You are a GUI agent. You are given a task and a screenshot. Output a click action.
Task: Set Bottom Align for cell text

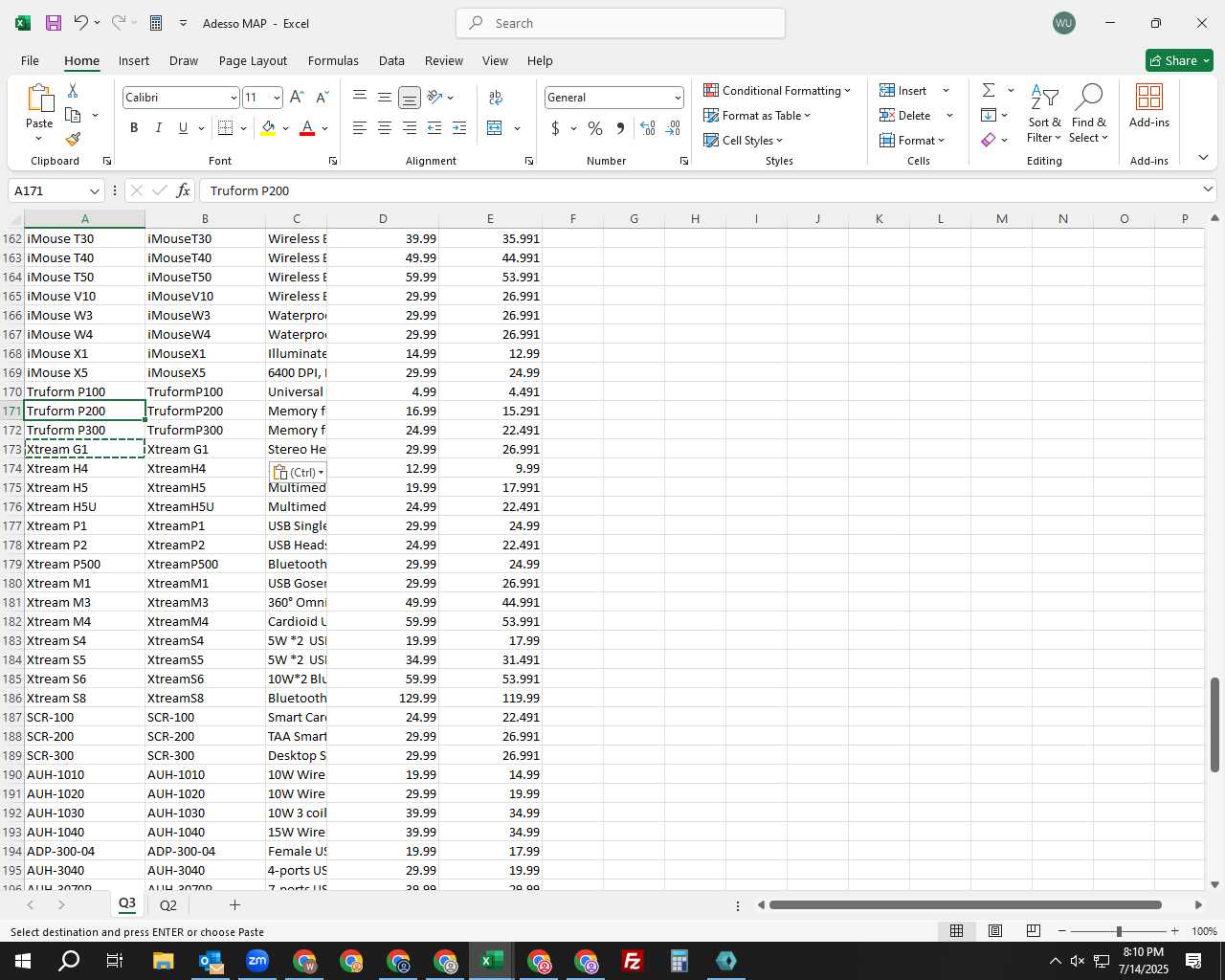(410, 98)
